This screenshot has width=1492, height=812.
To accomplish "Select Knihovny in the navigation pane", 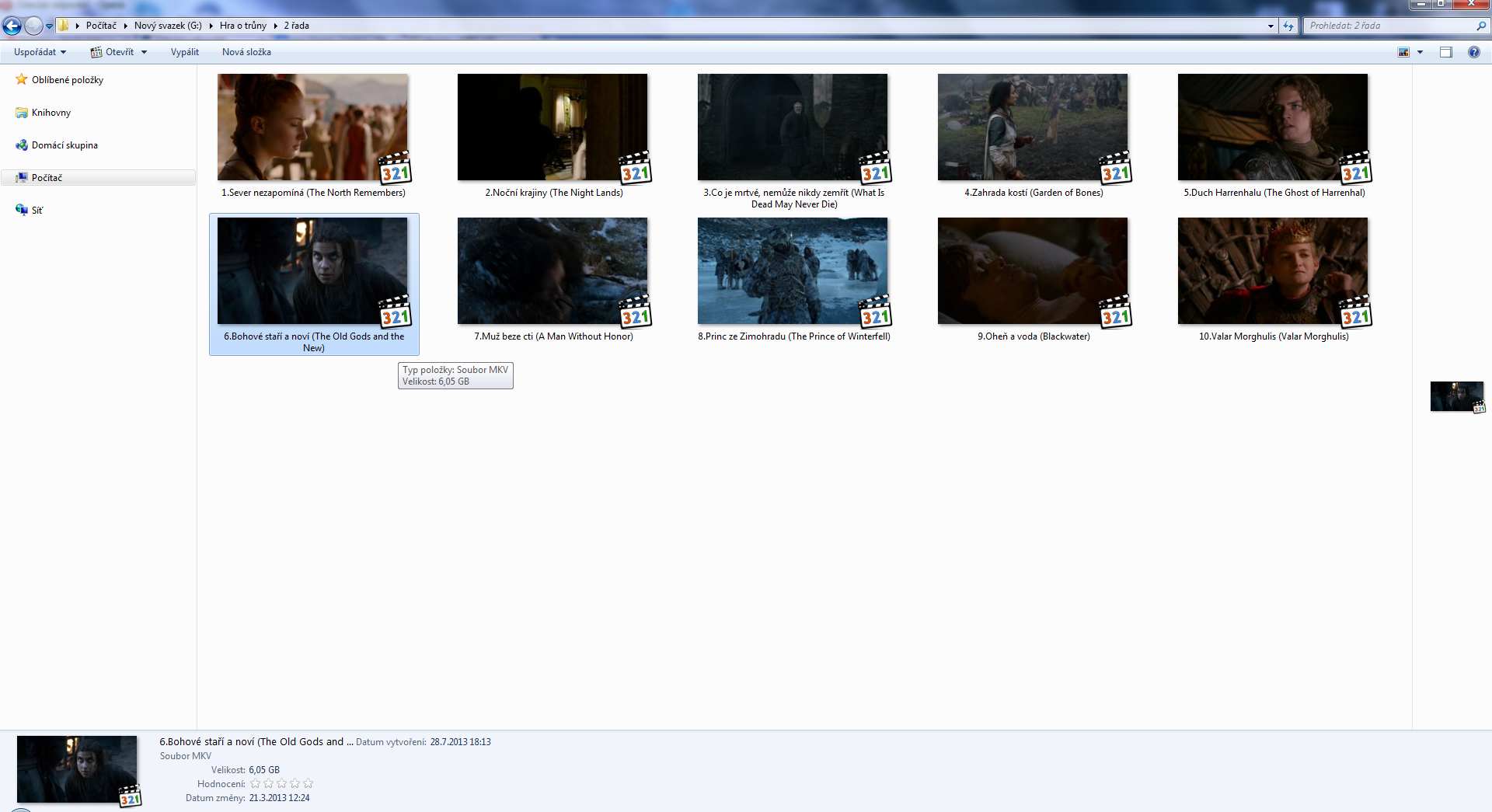I will [x=51, y=113].
